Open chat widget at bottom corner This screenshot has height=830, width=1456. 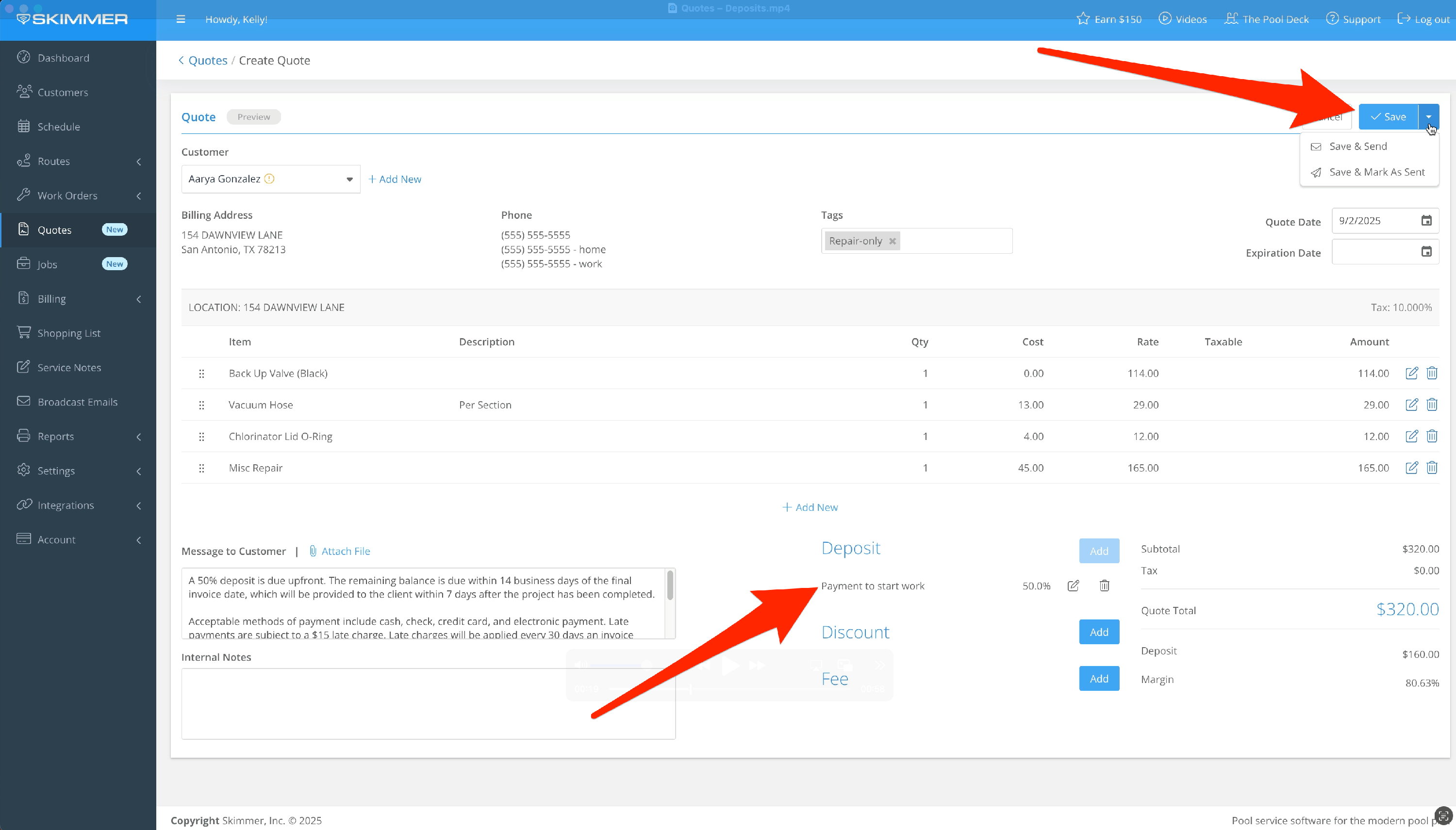[1443, 815]
